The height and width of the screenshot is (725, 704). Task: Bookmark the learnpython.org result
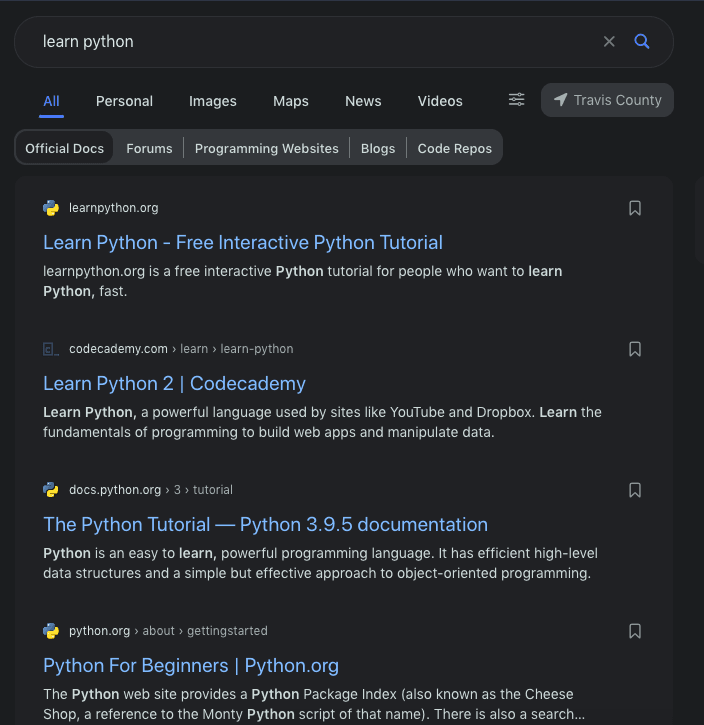635,208
